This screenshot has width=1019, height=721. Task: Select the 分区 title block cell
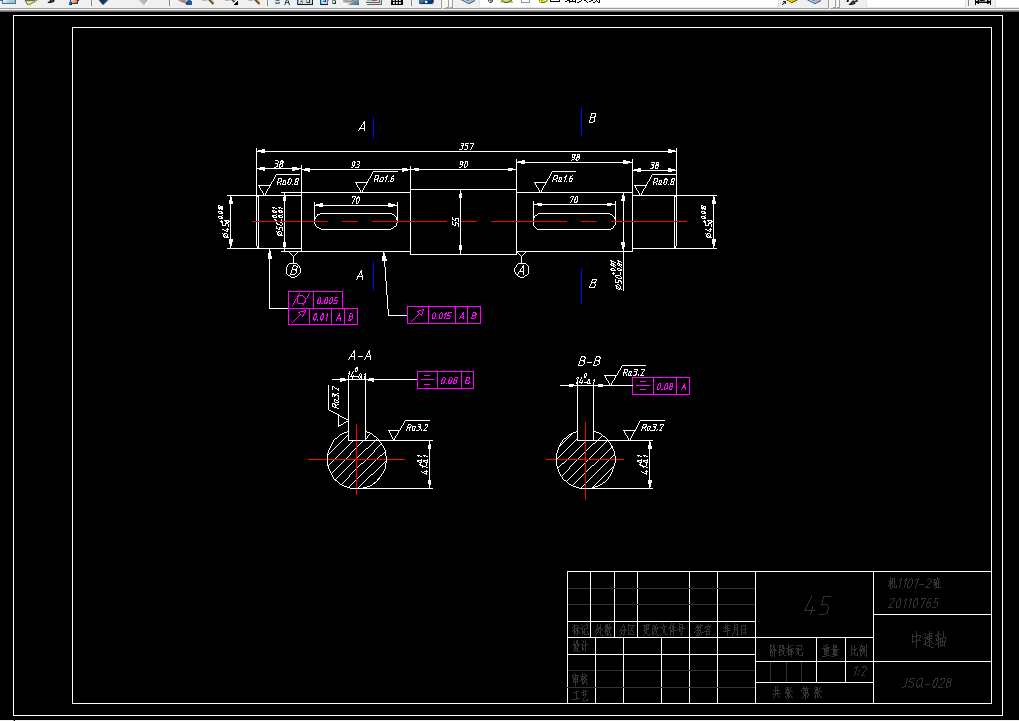click(x=626, y=629)
